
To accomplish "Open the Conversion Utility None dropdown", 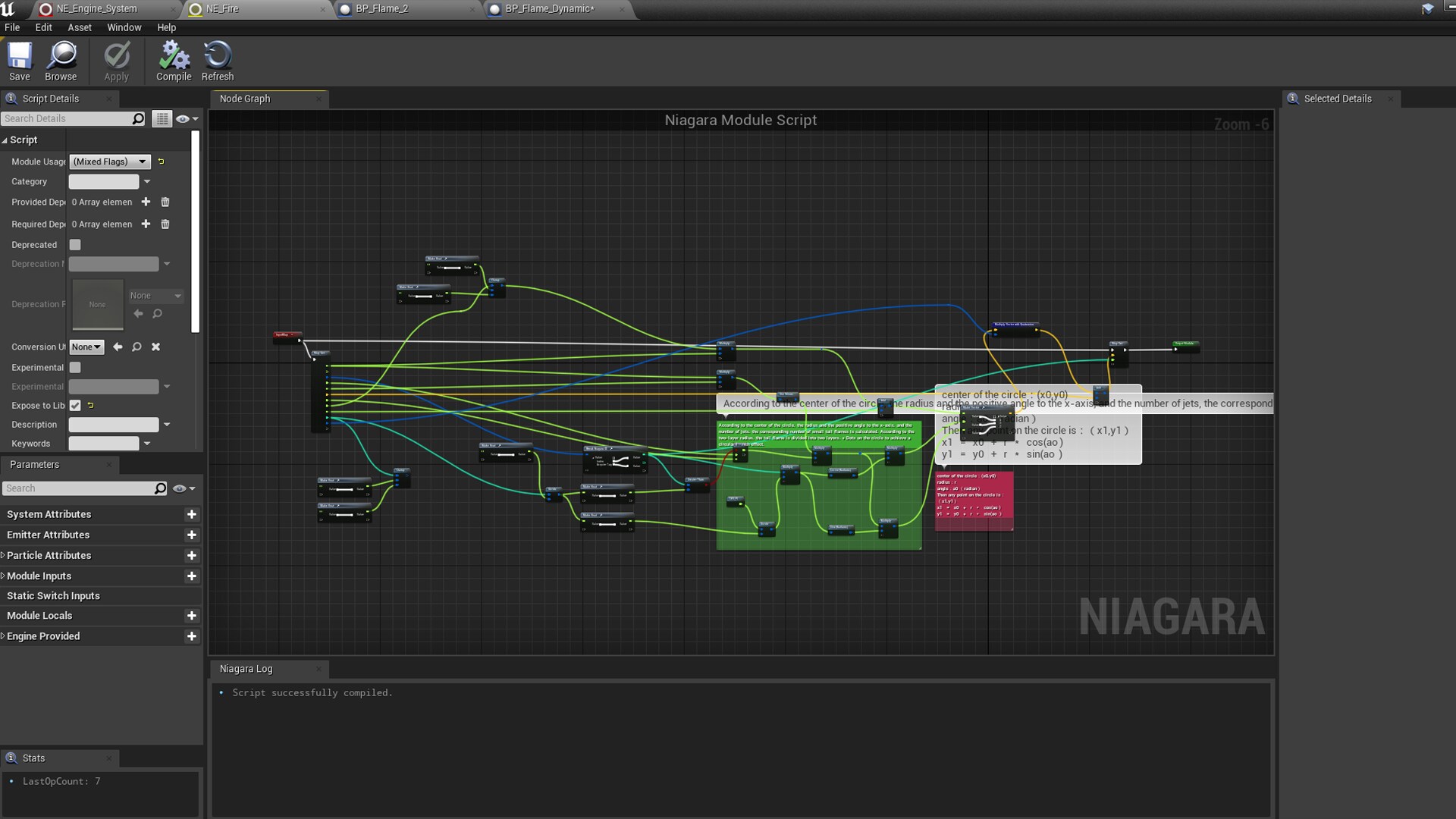I will click(86, 347).
